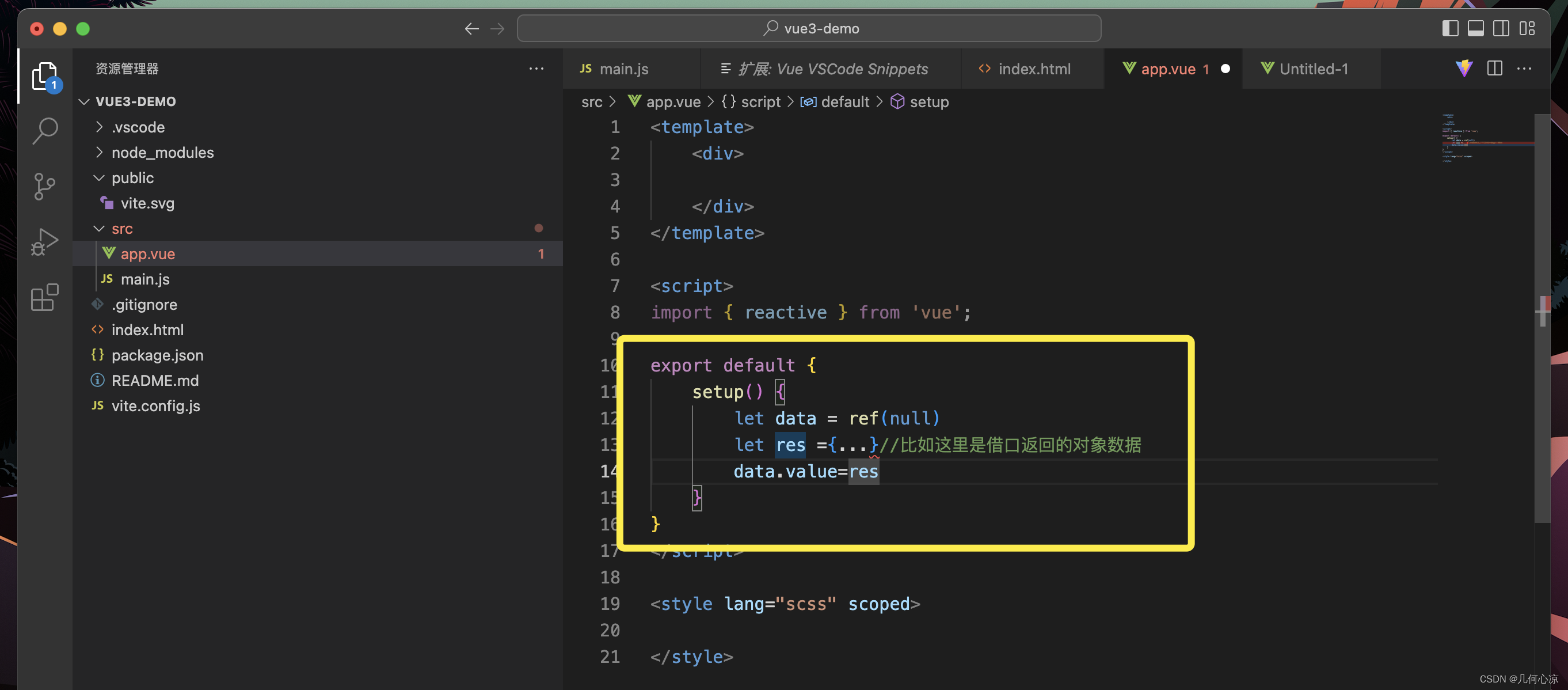Click the setup breadcrumb segment
The height and width of the screenshot is (690, 1568).
pos(919,102)
